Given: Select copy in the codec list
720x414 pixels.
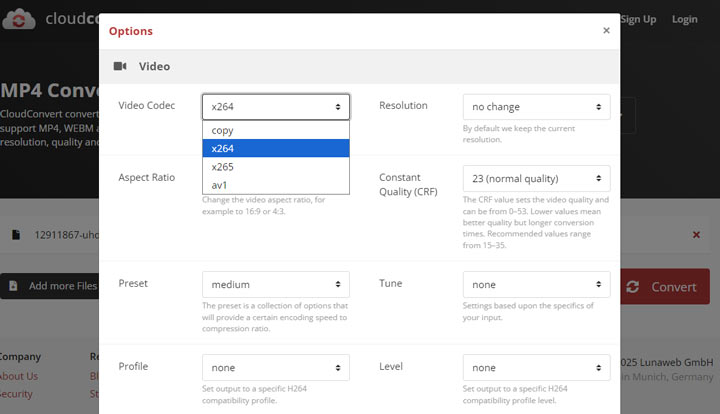Looking at the screenshot, I should pyautogui.click(x=276, y=130).
